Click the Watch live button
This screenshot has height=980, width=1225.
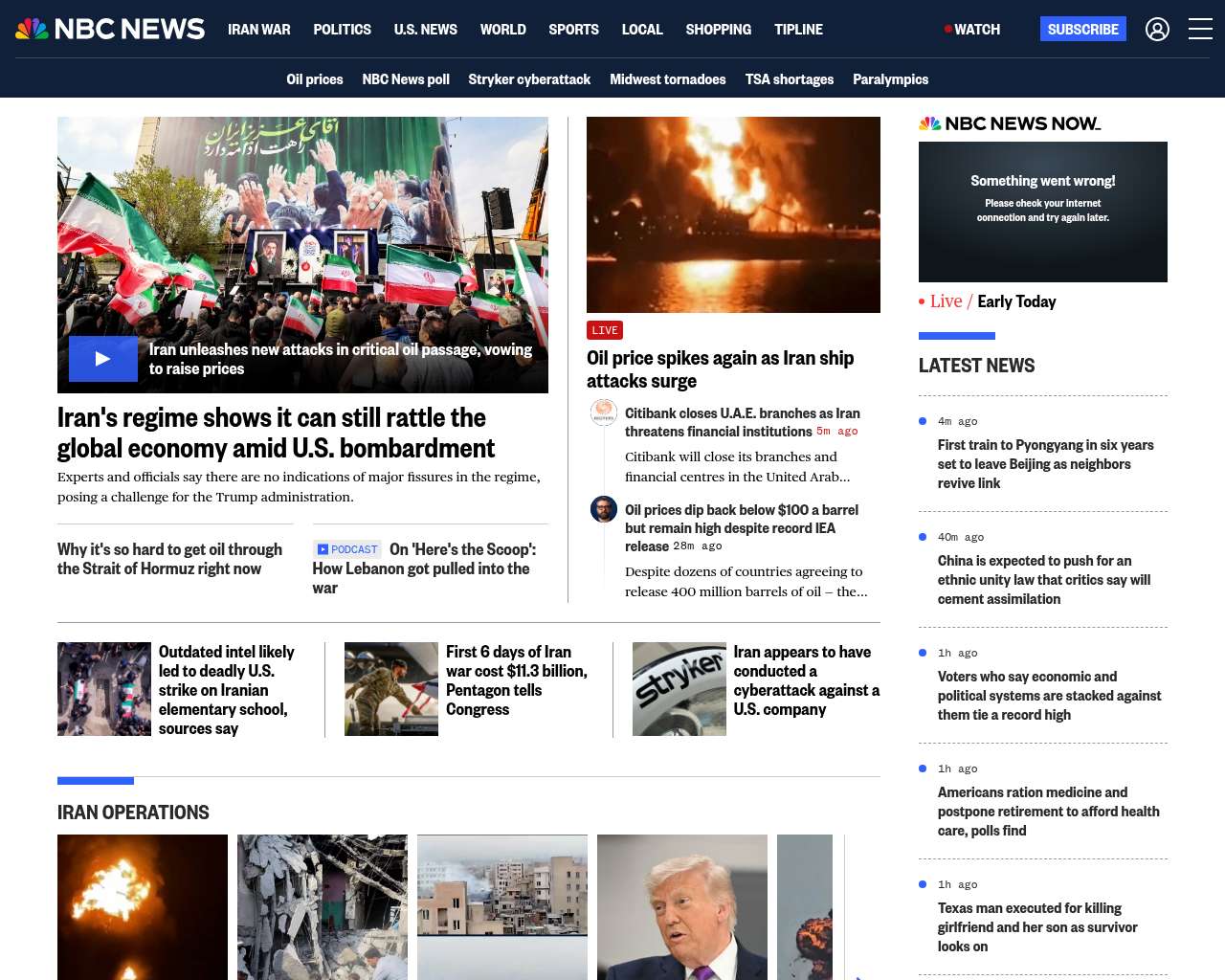(972, 30)
